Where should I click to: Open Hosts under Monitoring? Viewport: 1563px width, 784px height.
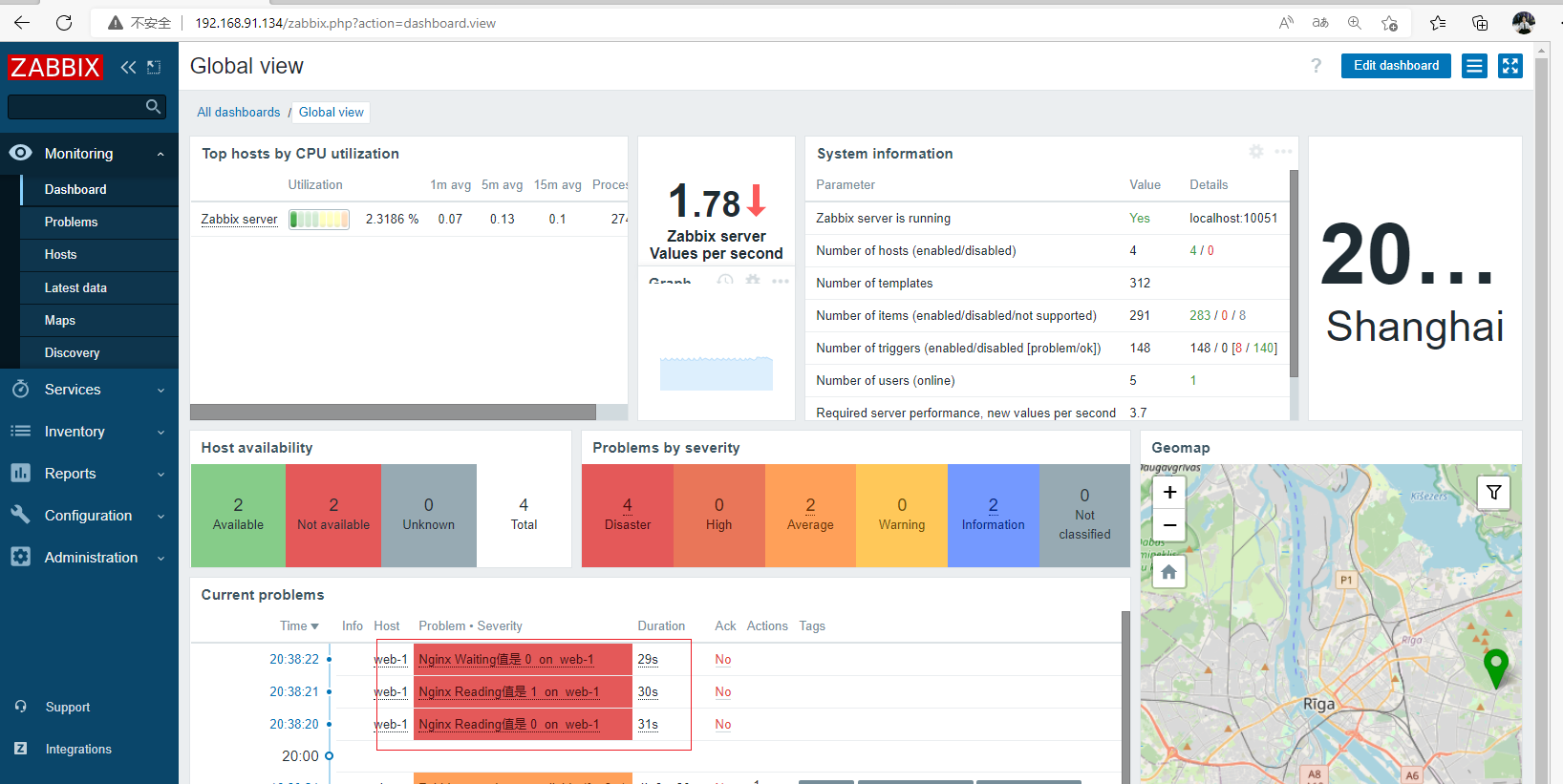pyautogui.click(x=99, y=254)
